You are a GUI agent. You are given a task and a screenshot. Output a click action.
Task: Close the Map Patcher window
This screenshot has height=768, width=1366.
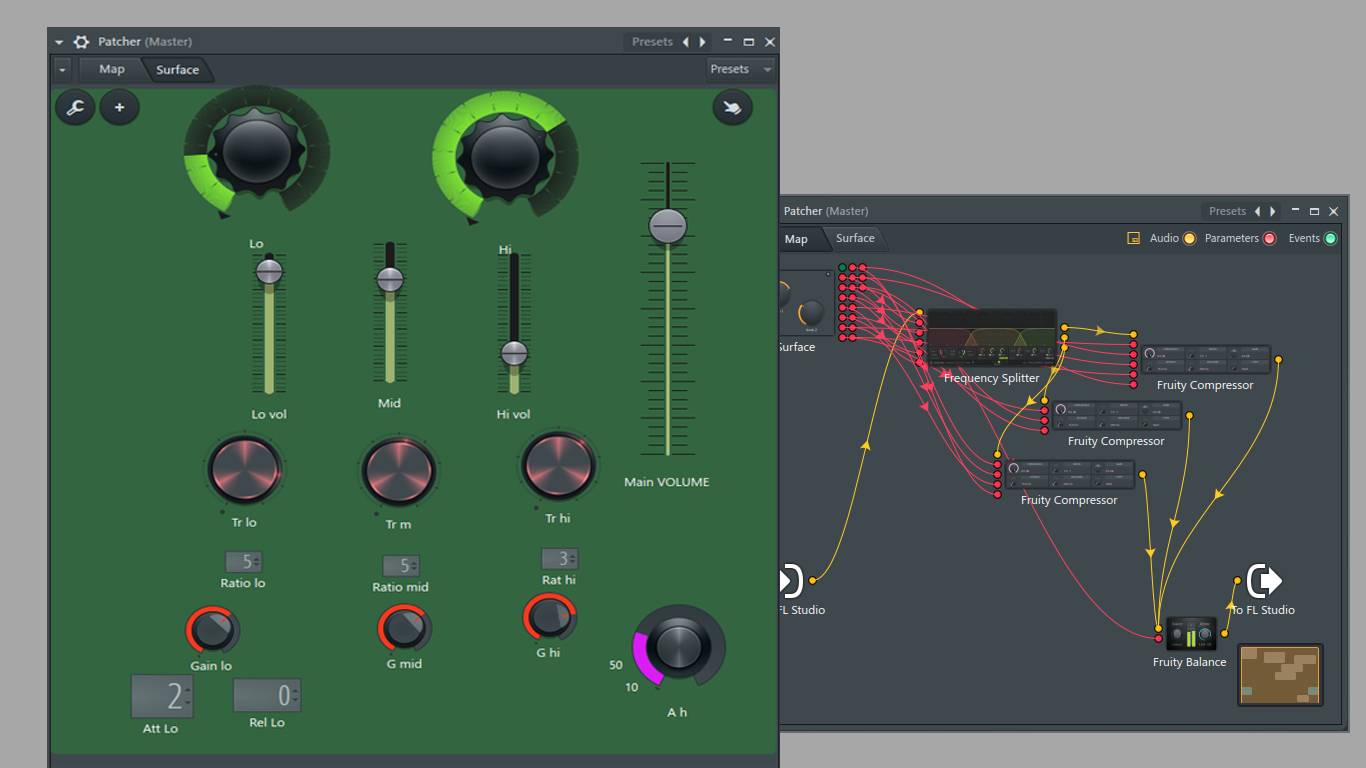(1333, 211)
